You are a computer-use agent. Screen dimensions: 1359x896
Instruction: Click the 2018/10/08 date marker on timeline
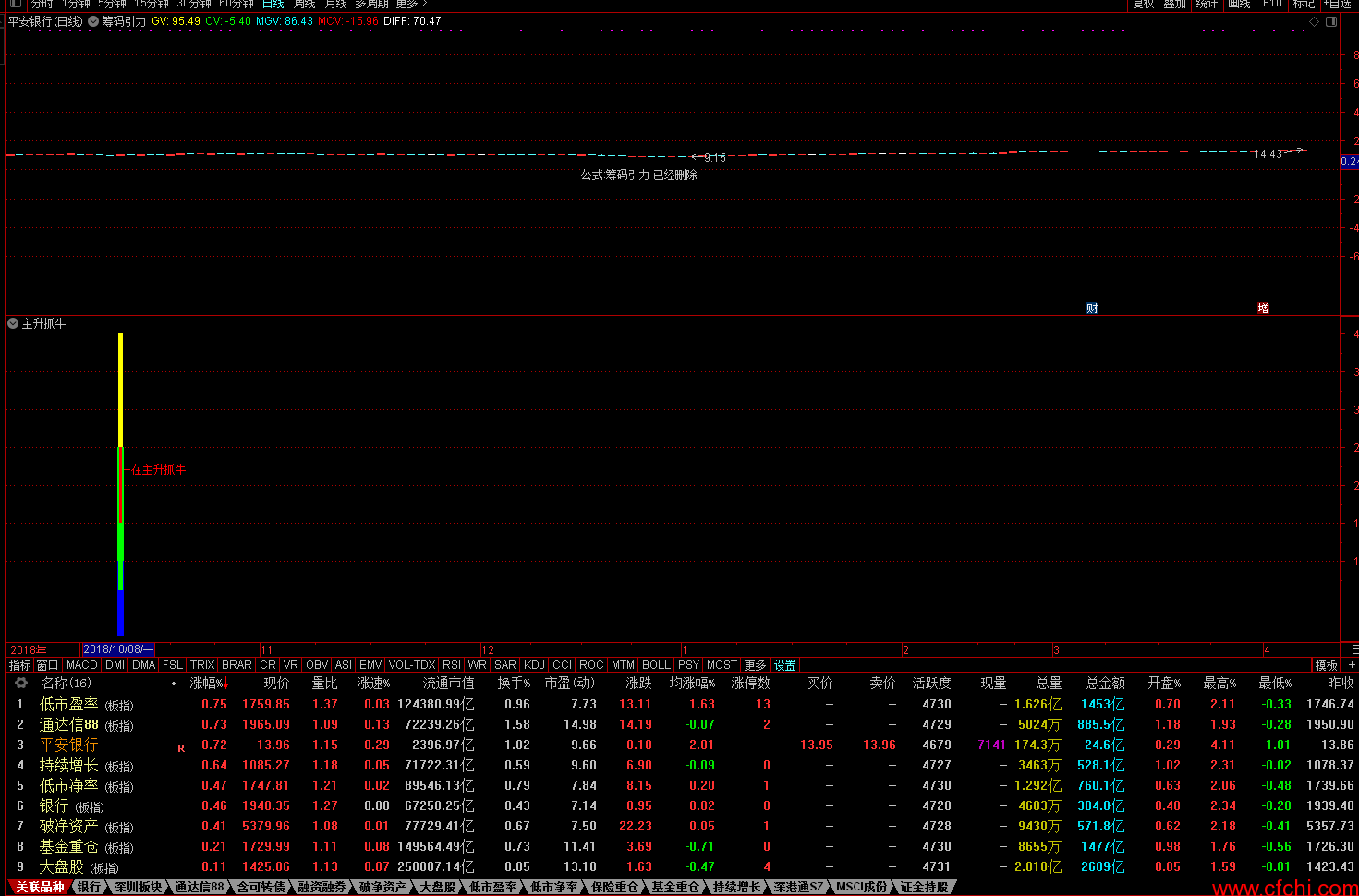(118, 649)
